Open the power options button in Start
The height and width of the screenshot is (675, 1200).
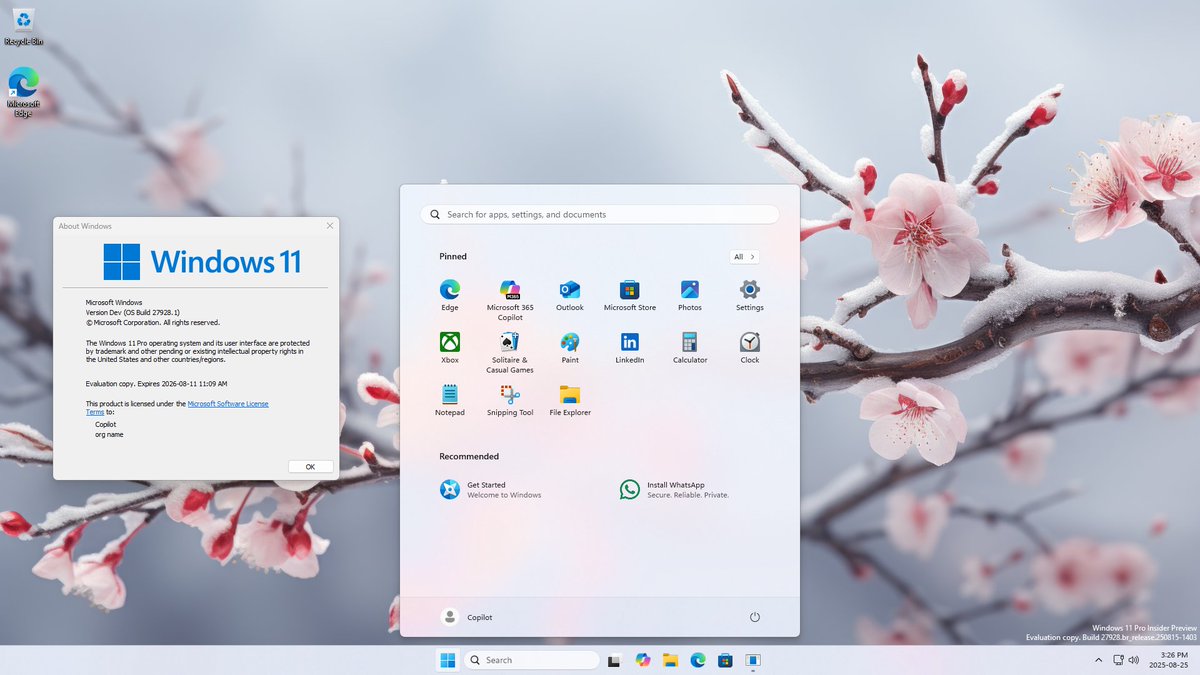755,617
